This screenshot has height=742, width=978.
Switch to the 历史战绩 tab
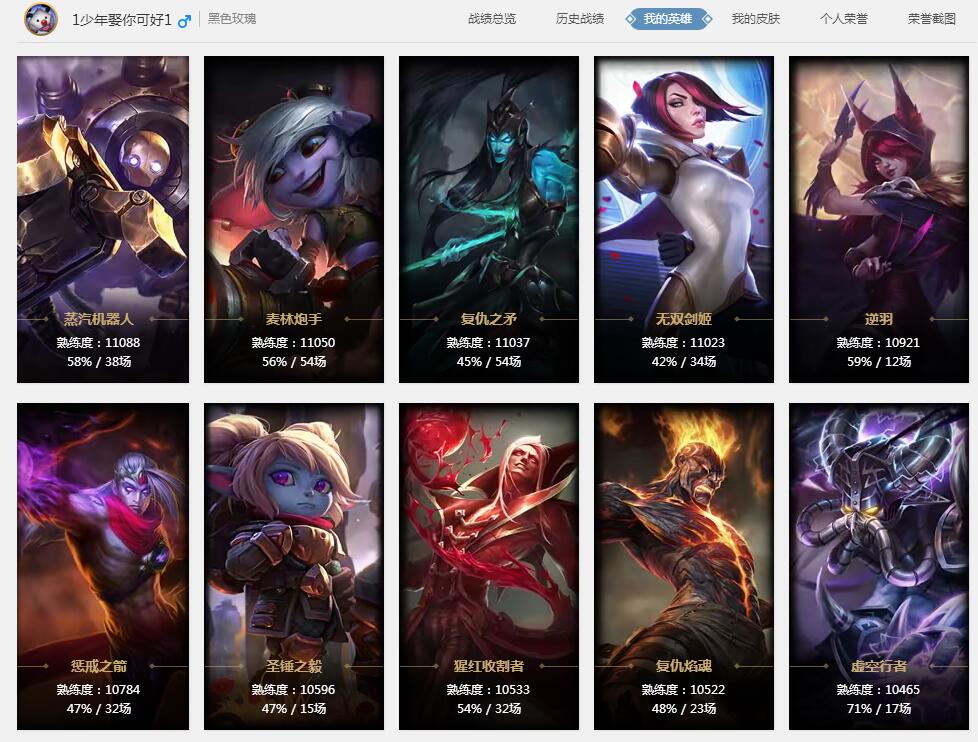580,19
